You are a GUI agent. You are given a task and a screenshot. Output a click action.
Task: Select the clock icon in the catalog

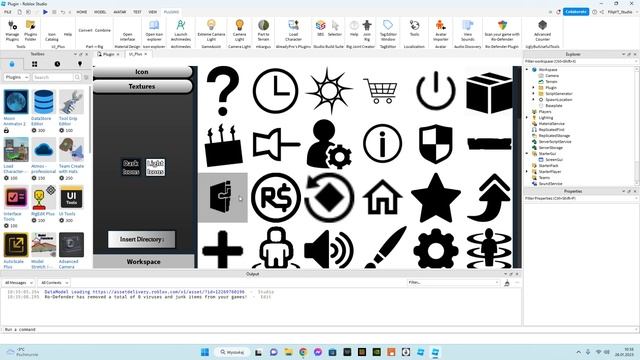(x=276, y=91)
